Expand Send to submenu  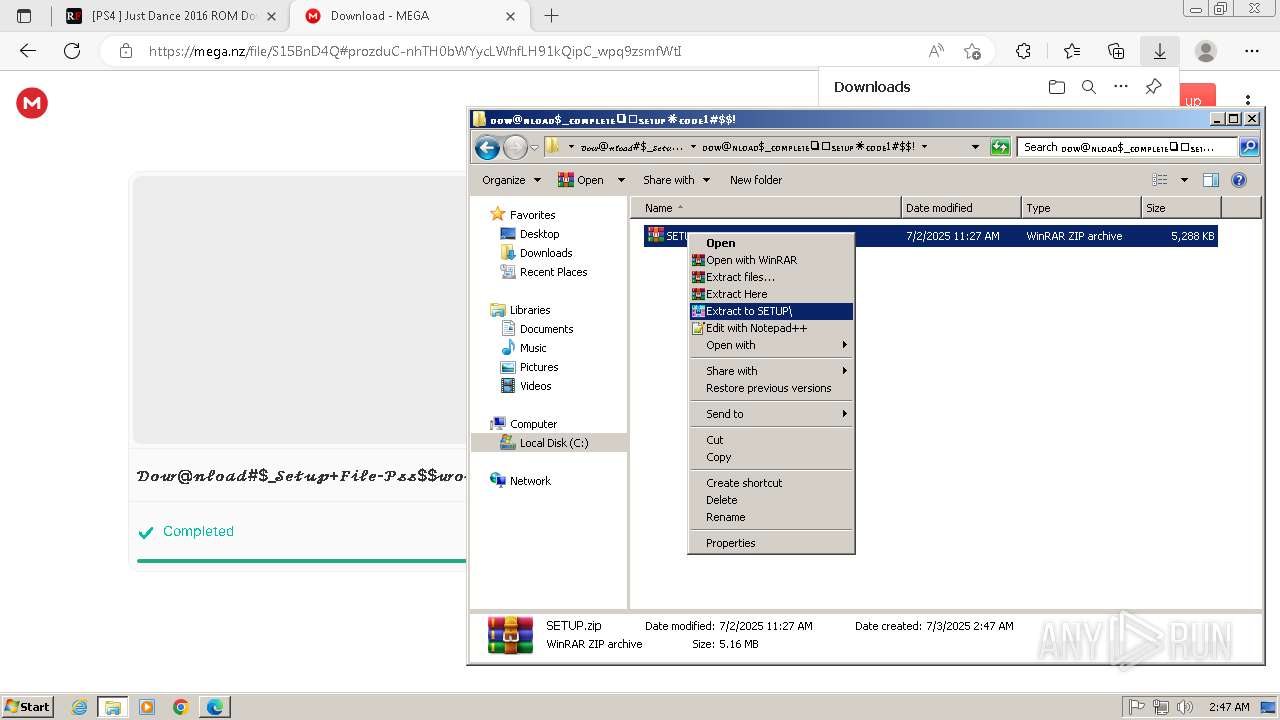(771, 414)
